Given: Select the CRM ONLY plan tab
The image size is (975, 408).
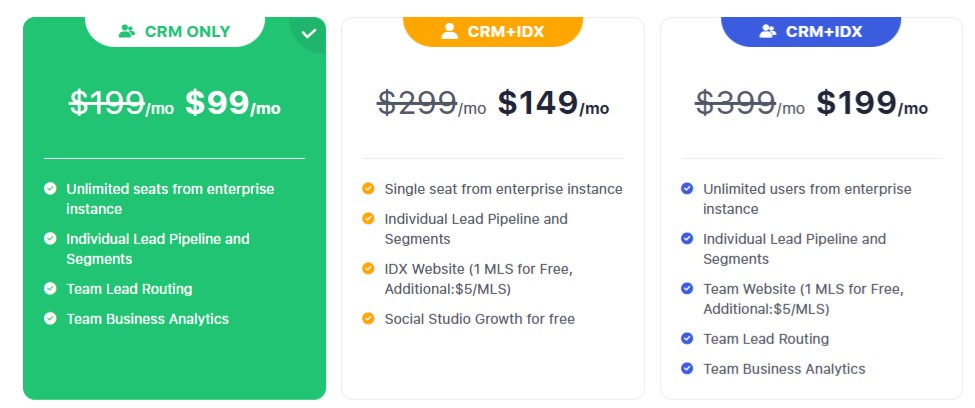Looking at the screenshot, I should coord(175,31).
